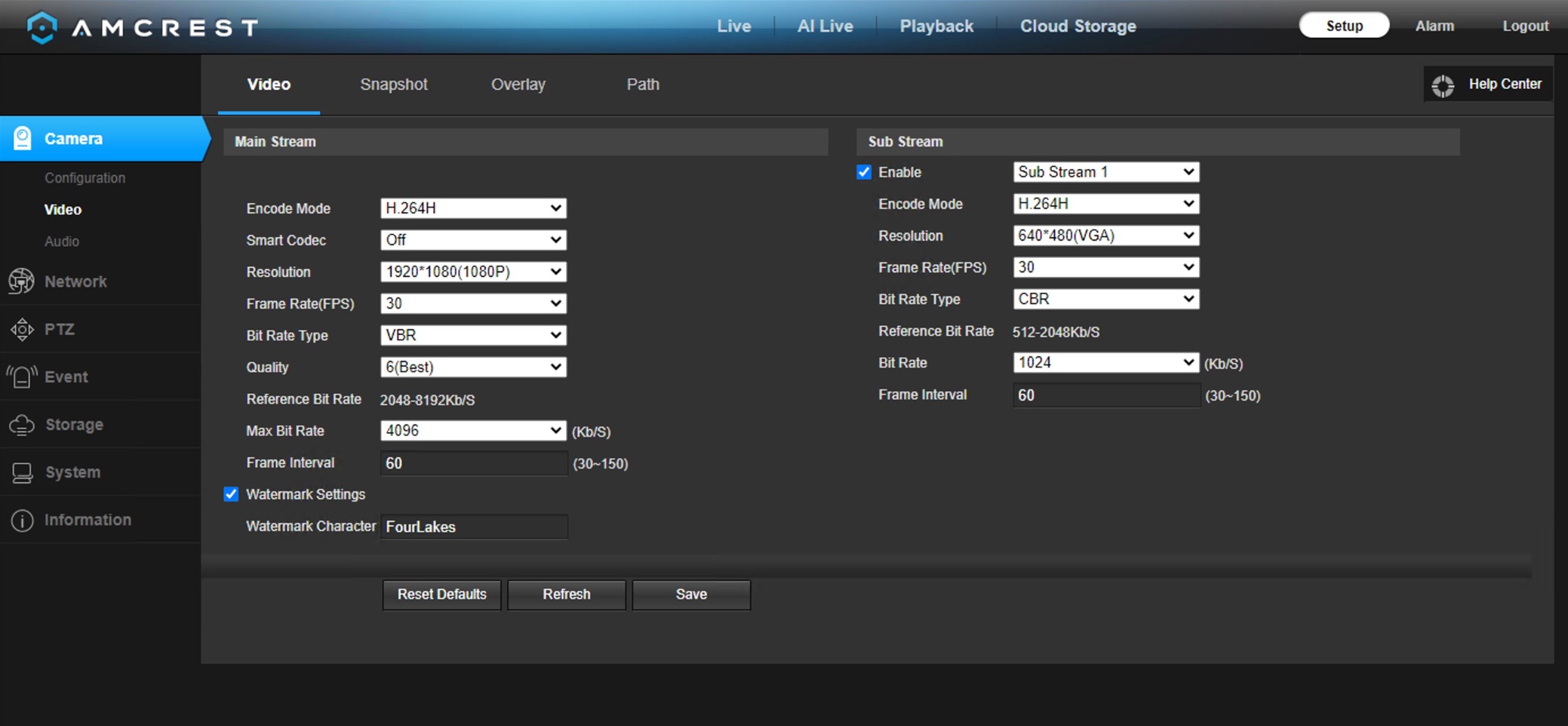This screenshot has width=1568, height=726.
Task: Click the Information circle icon
Action: click(x=22, y=520)
